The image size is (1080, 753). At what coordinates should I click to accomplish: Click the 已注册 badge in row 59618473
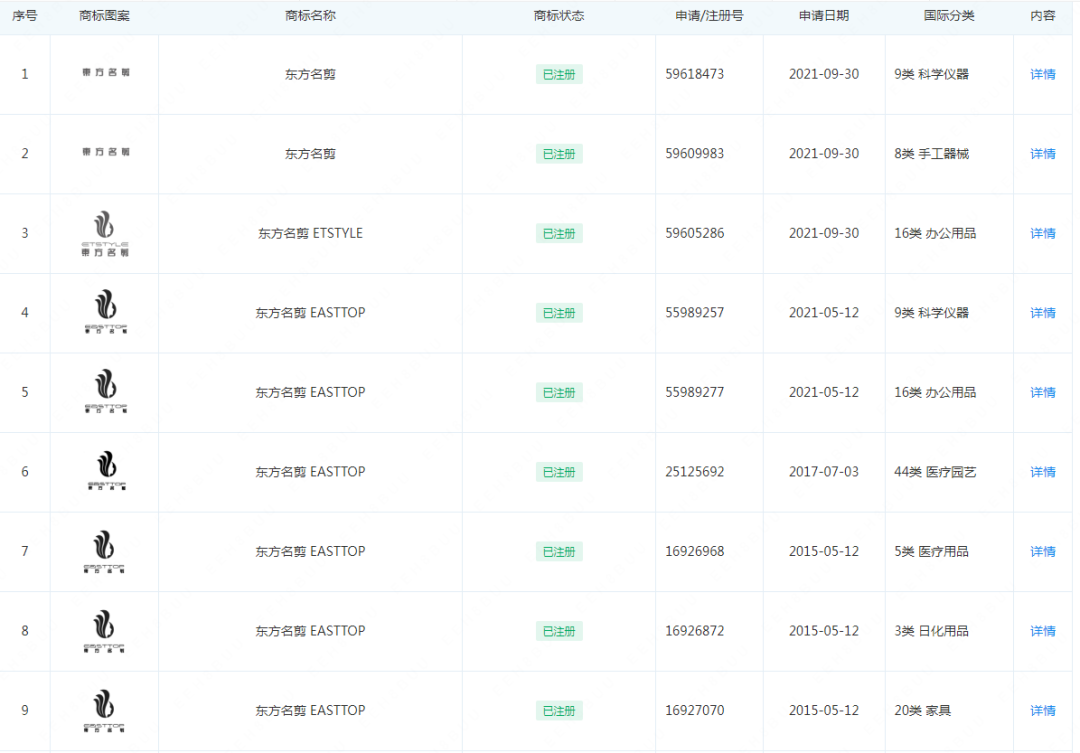(559, 74)
